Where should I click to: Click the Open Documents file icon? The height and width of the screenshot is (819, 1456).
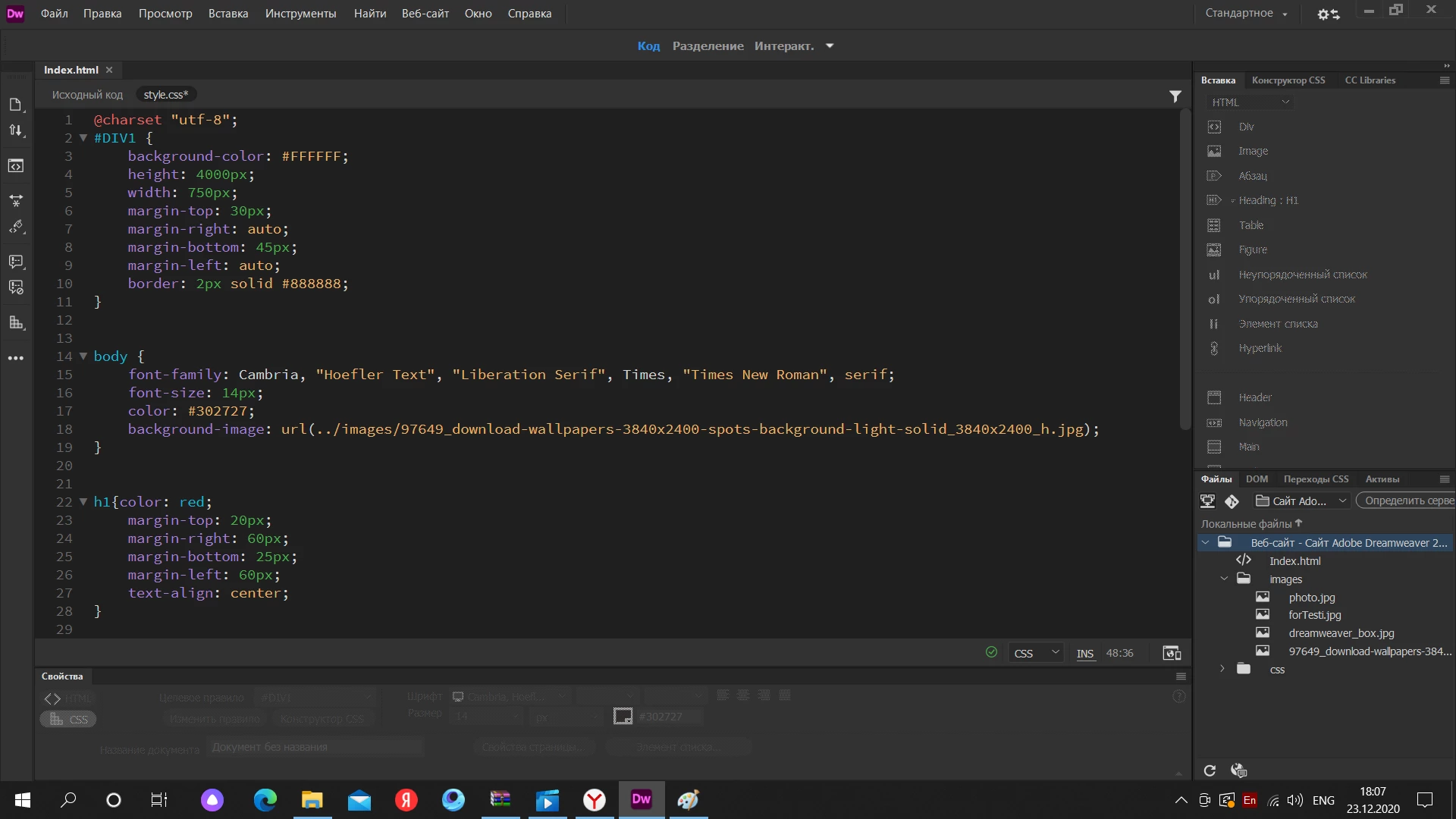point(16,105)
